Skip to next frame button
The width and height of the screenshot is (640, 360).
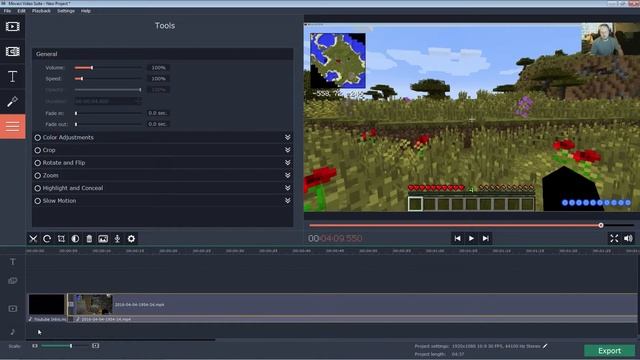(x=485, y=238)
